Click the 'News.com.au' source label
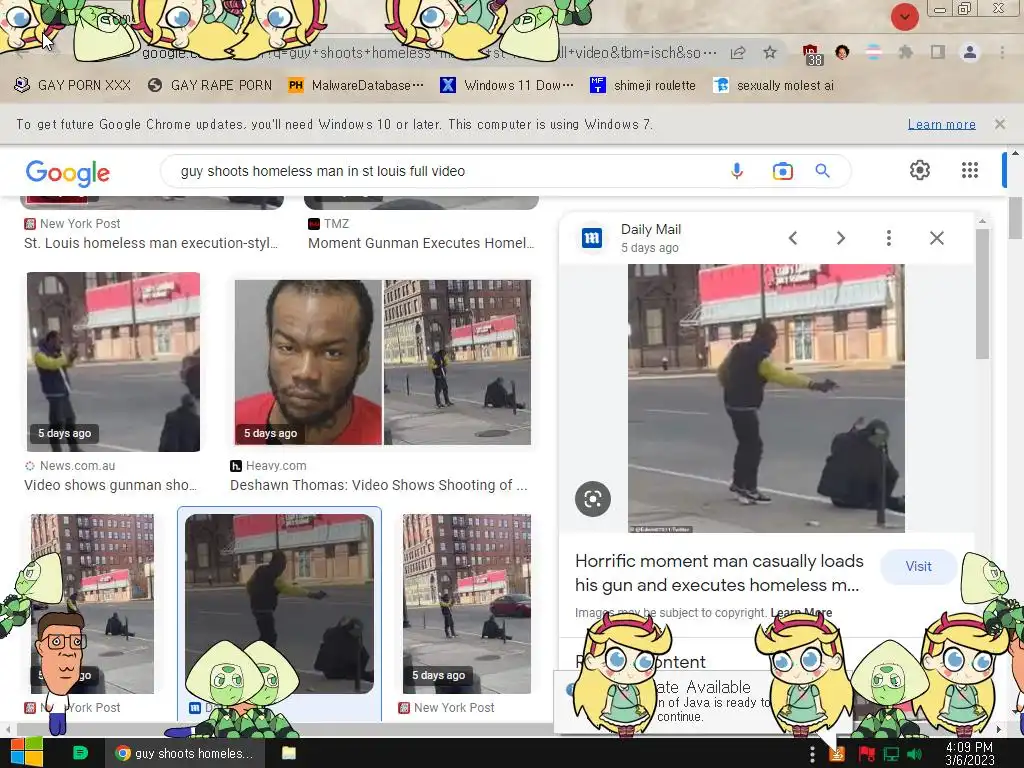The image size is (1024, 768). pos(78,466)
